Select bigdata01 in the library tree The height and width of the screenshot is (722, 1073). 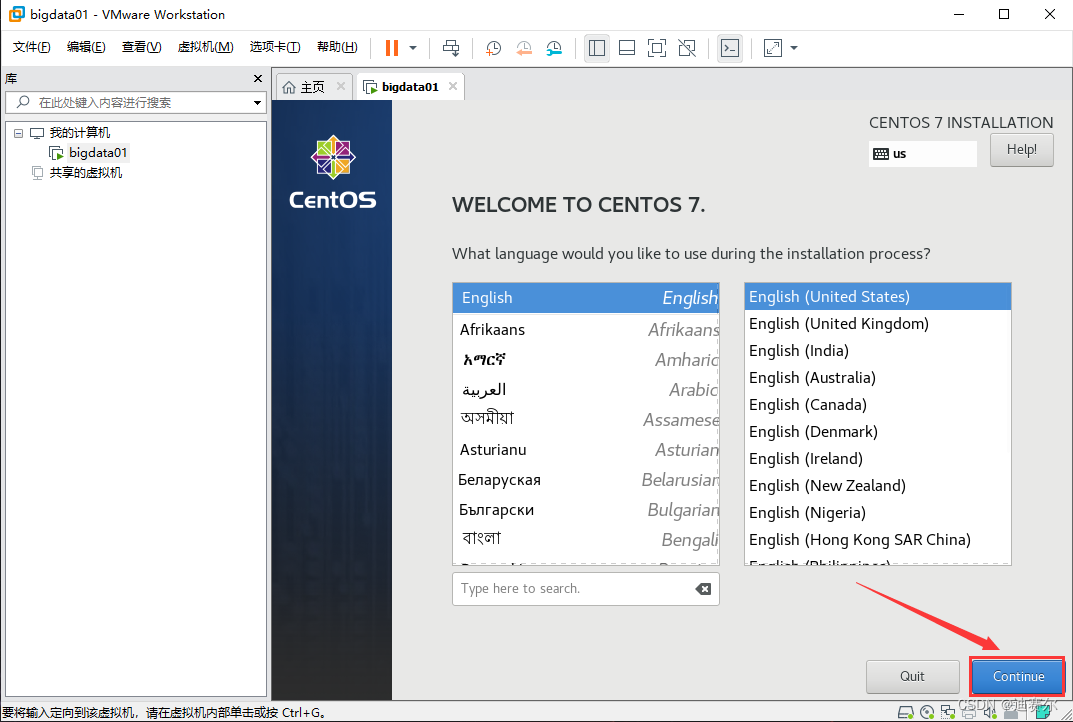[x=98, y=153]
